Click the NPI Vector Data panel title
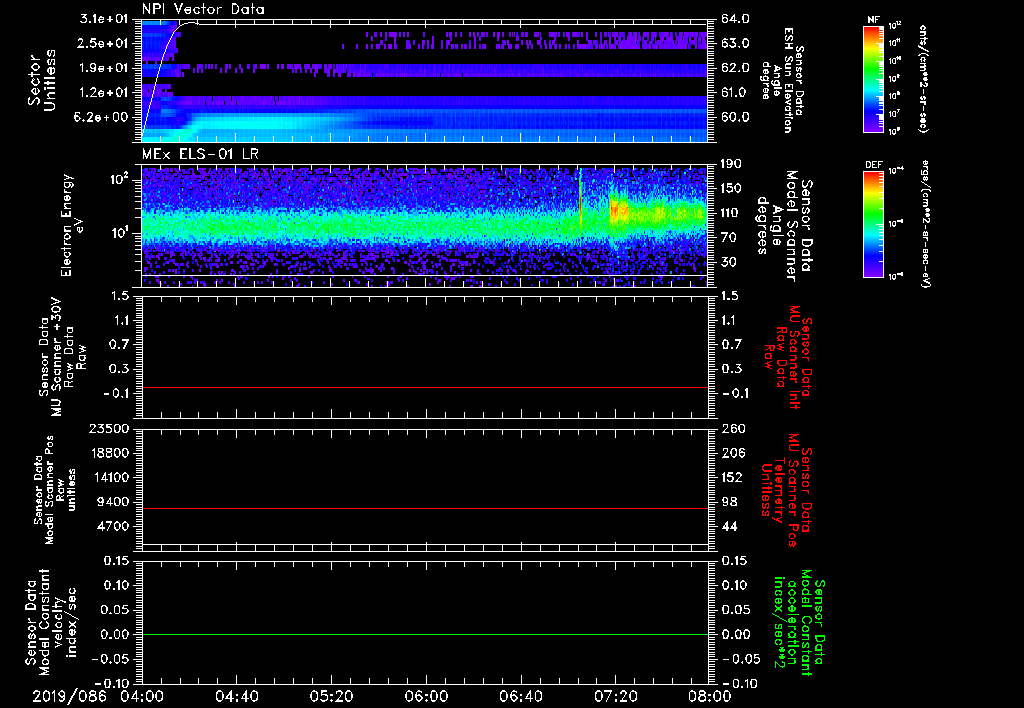The width and height of the screenshot is (1024, 708). point(203,9)
